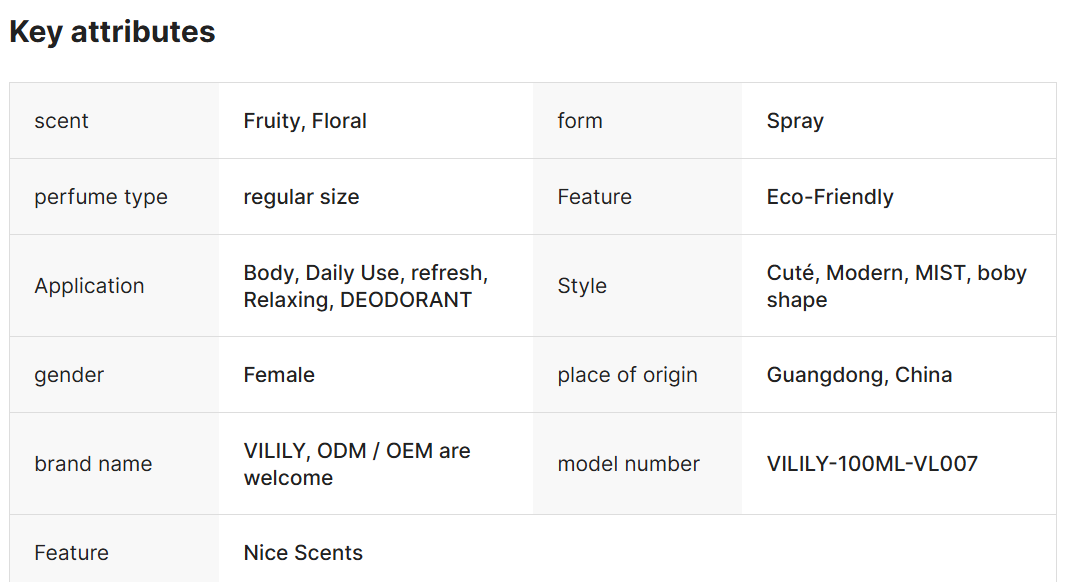Select the Style attribute label

pos(582,286)
